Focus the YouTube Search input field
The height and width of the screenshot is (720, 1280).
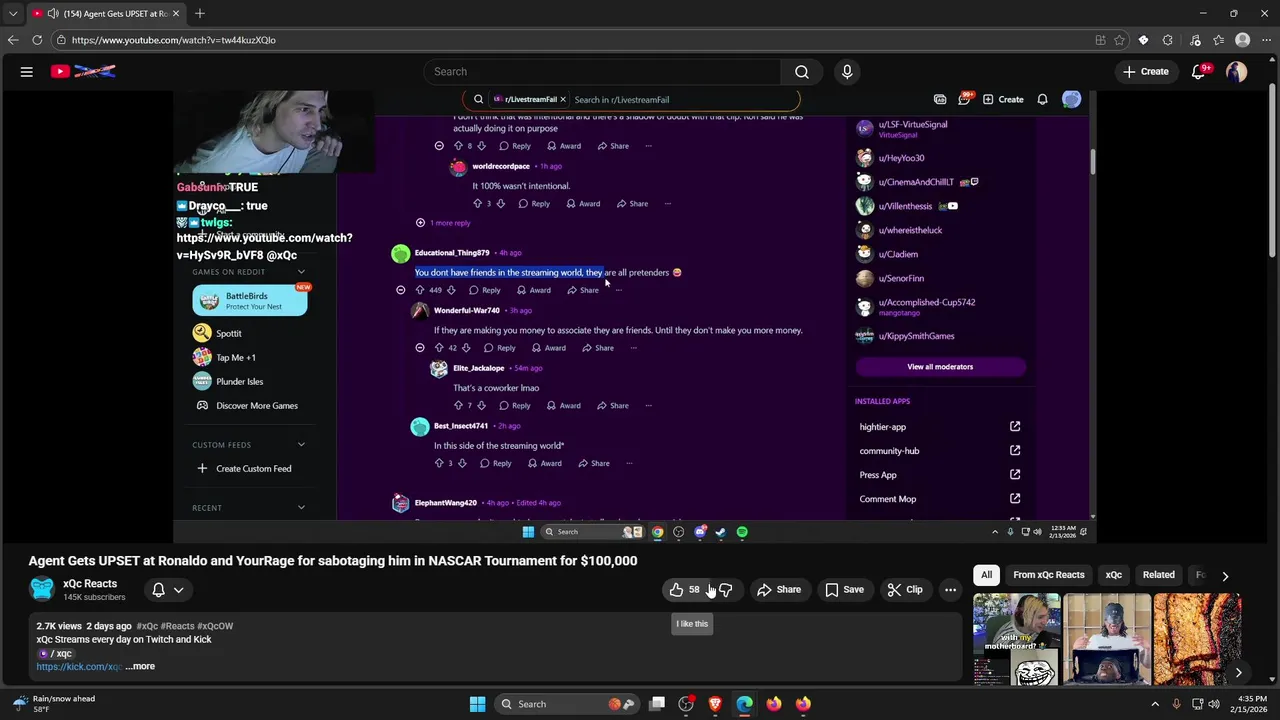[x=603, y=72]
